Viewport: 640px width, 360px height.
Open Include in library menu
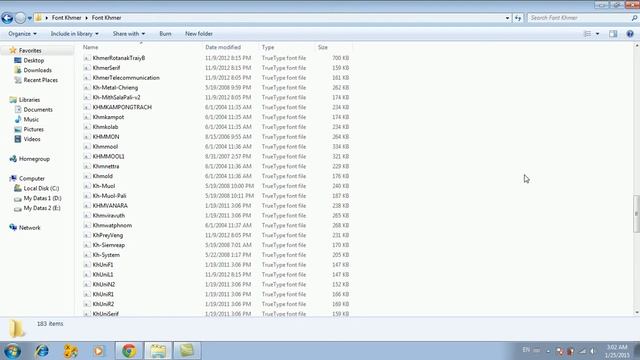(74, 34)
